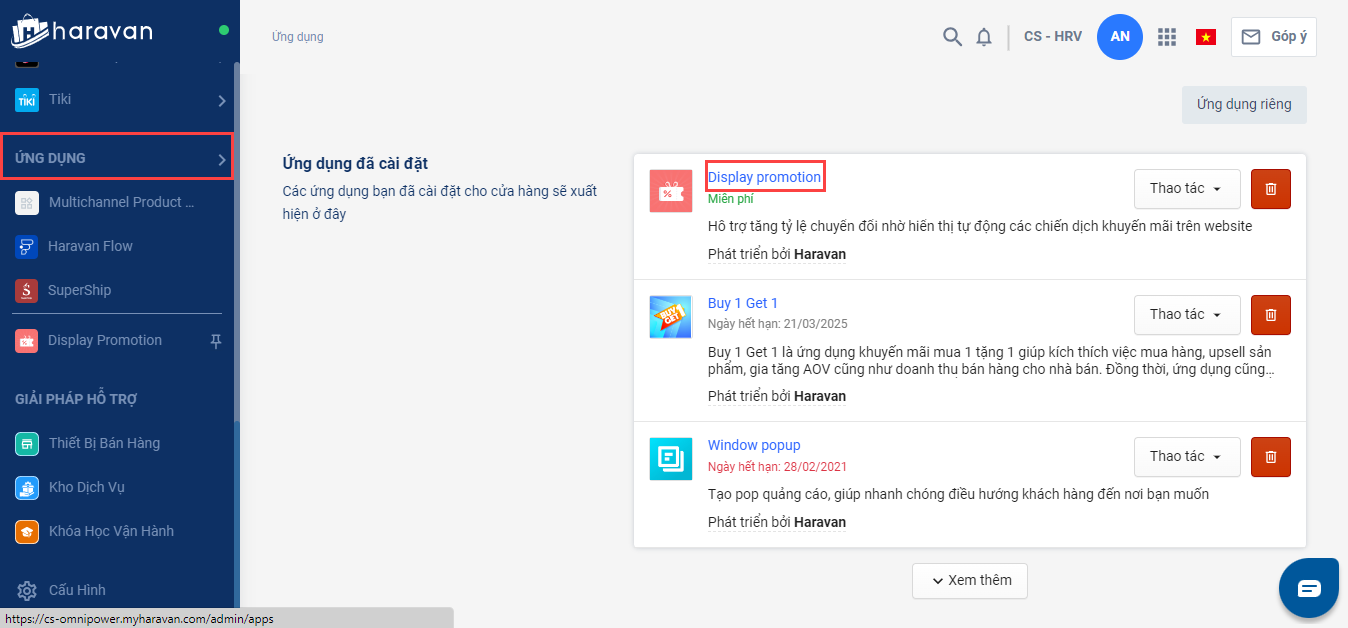Click the Haravan Flow icon
1348x628 pixels.
(x=27, y=247)
